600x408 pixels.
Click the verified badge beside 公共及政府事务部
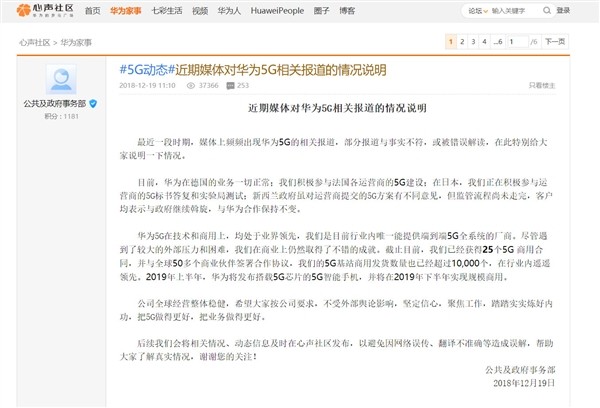click(x=93, y=103)
